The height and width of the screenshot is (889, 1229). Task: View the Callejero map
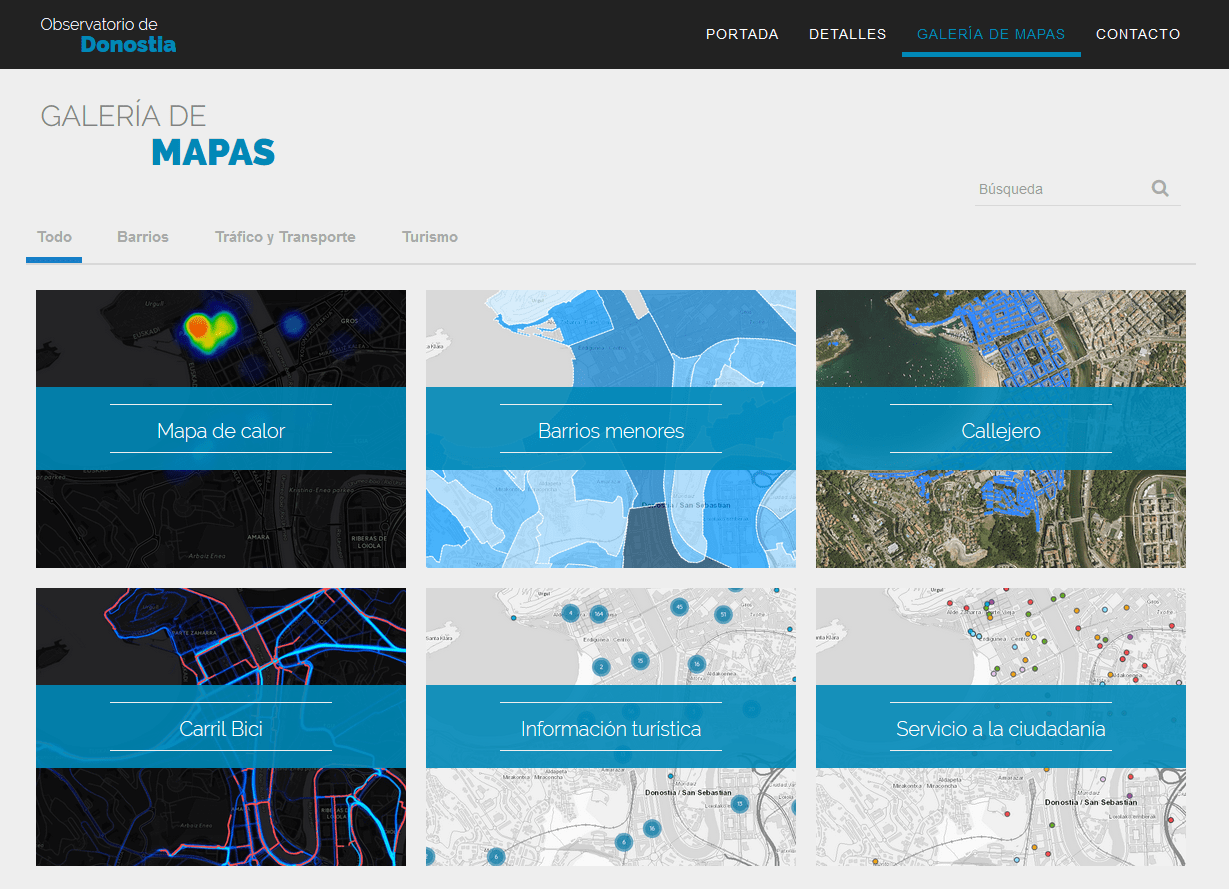[x=1001, y=429]
